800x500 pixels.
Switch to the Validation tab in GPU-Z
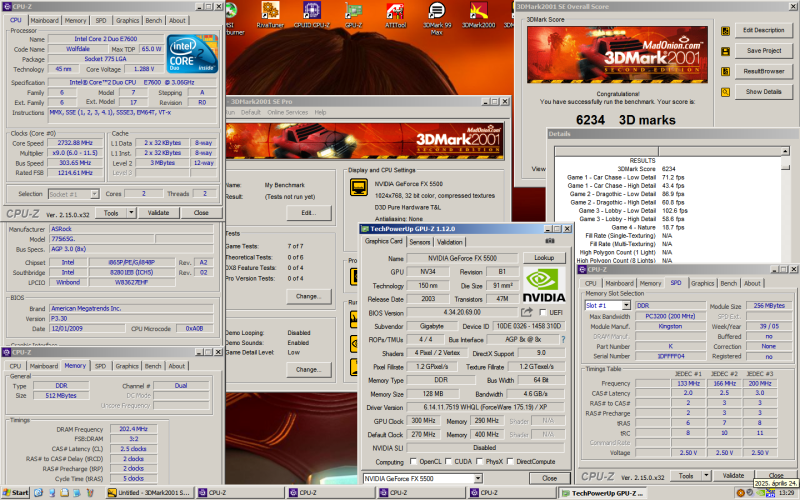pyautogui.click(x=449, y=242)
